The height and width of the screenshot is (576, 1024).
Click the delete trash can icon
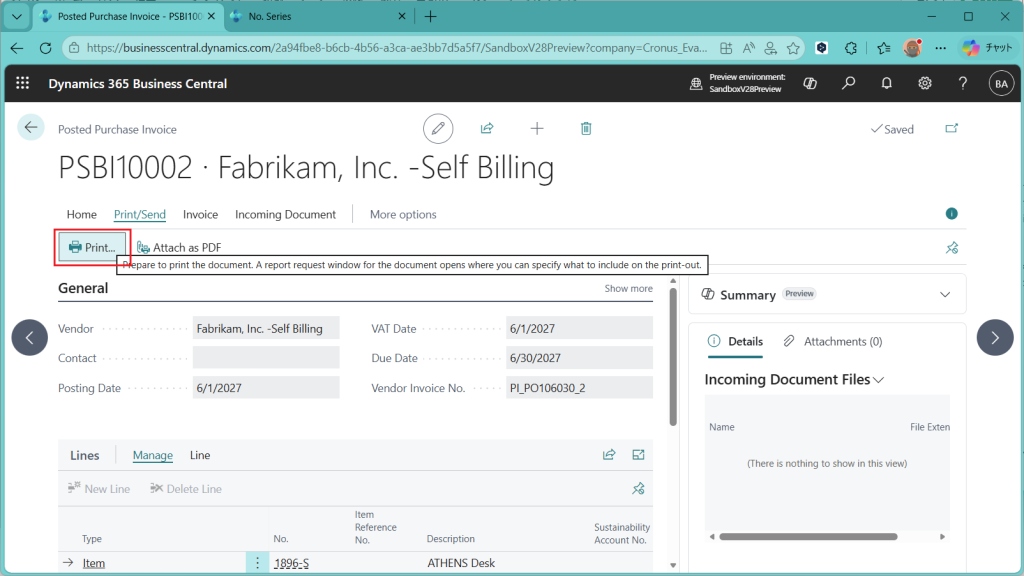pyautogui.click(x=586, y=128)
